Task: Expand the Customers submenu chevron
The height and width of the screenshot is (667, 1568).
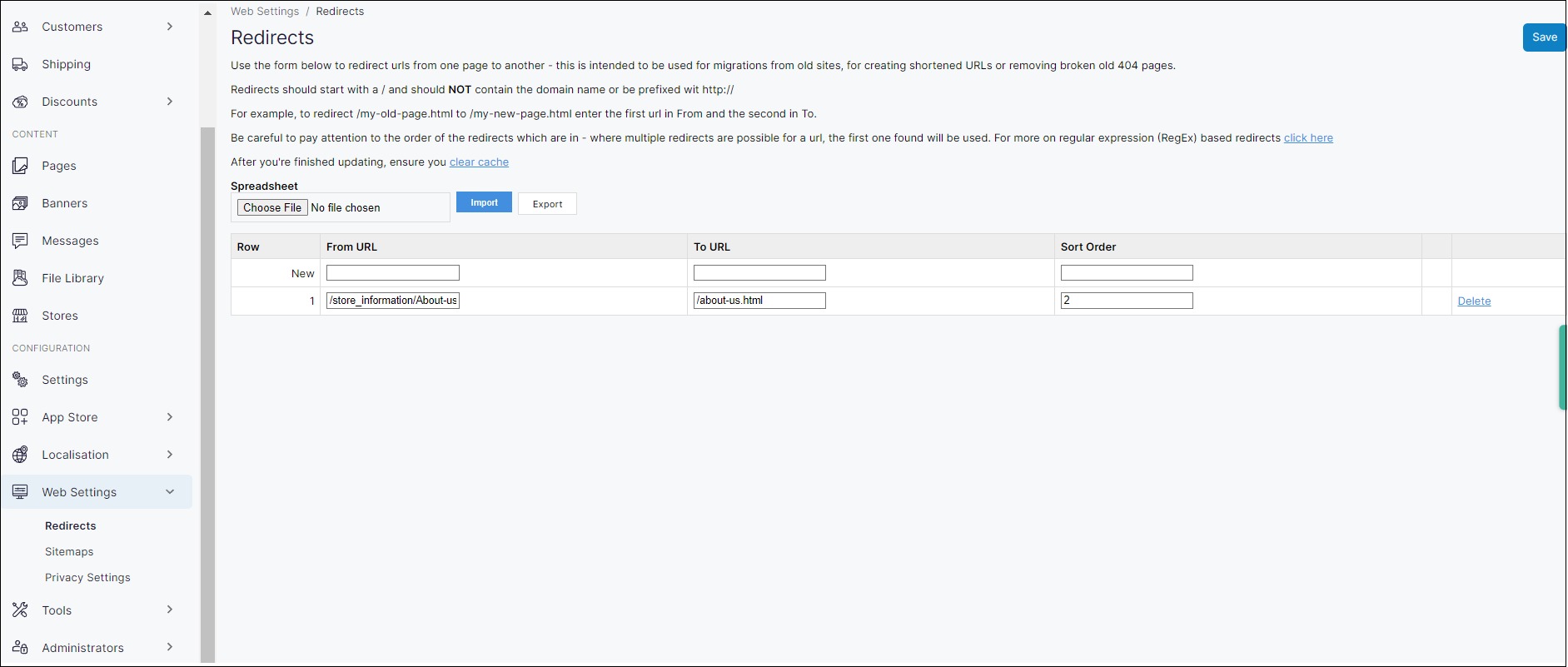Action: (x=170, y=27)
